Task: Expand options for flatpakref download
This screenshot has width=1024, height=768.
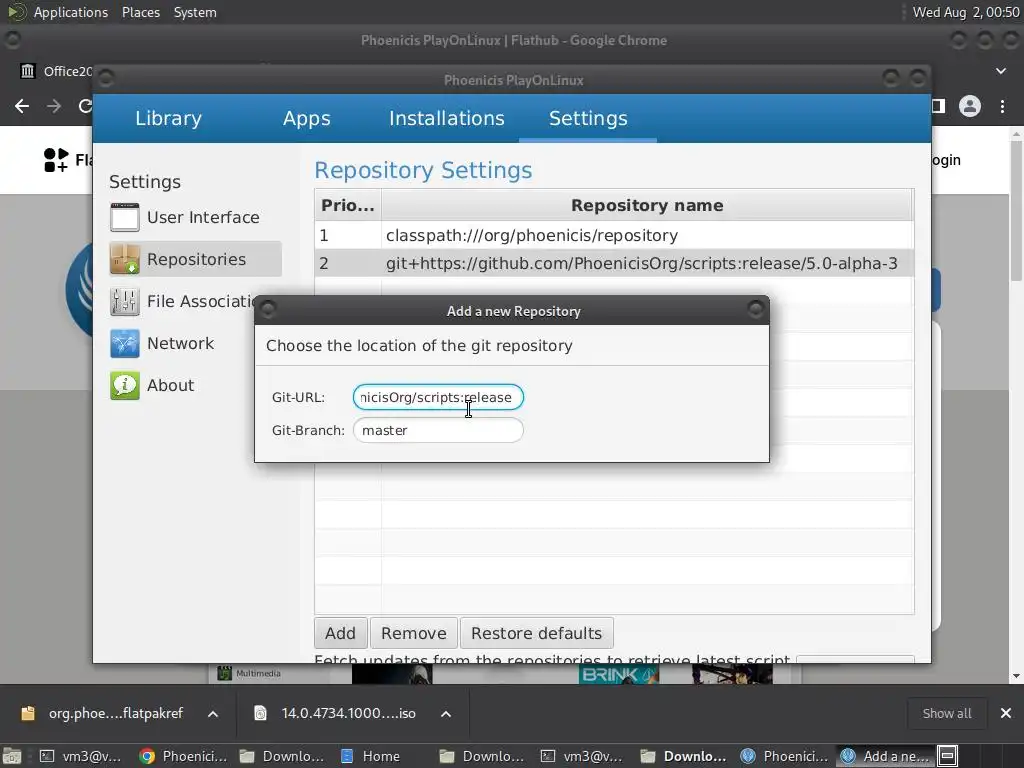Action: (213, 714)
